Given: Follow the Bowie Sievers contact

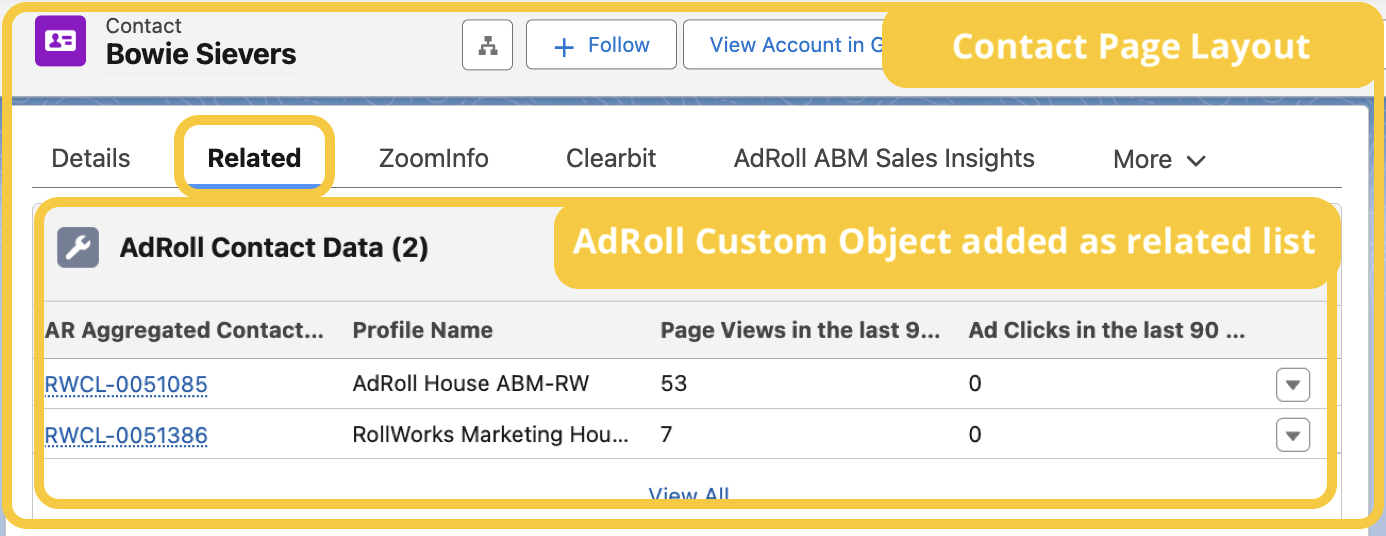Looking at the screenshot, I should 601,46.
